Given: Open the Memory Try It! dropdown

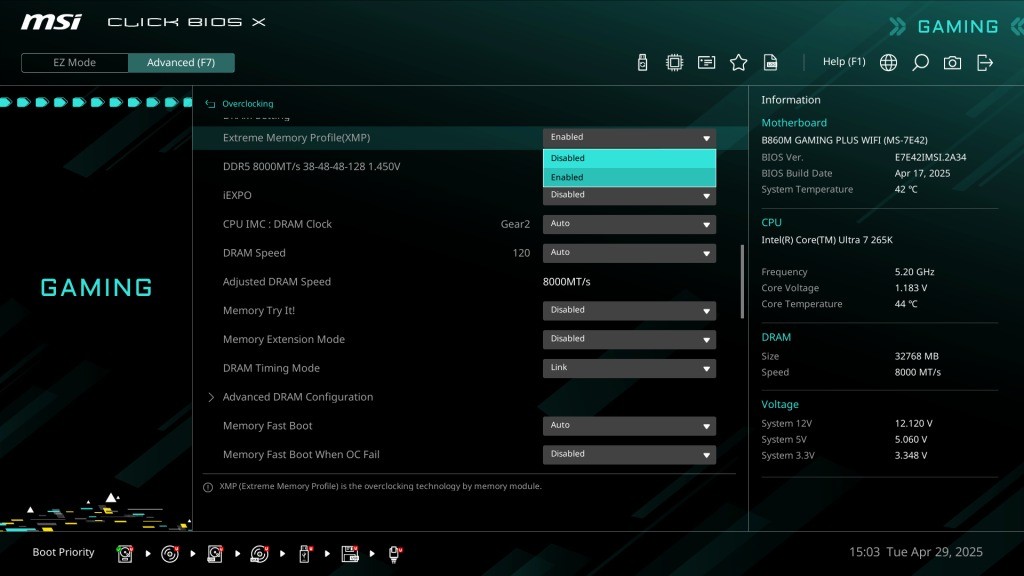Looking at the screenshot, I should [x=629, y=310].
